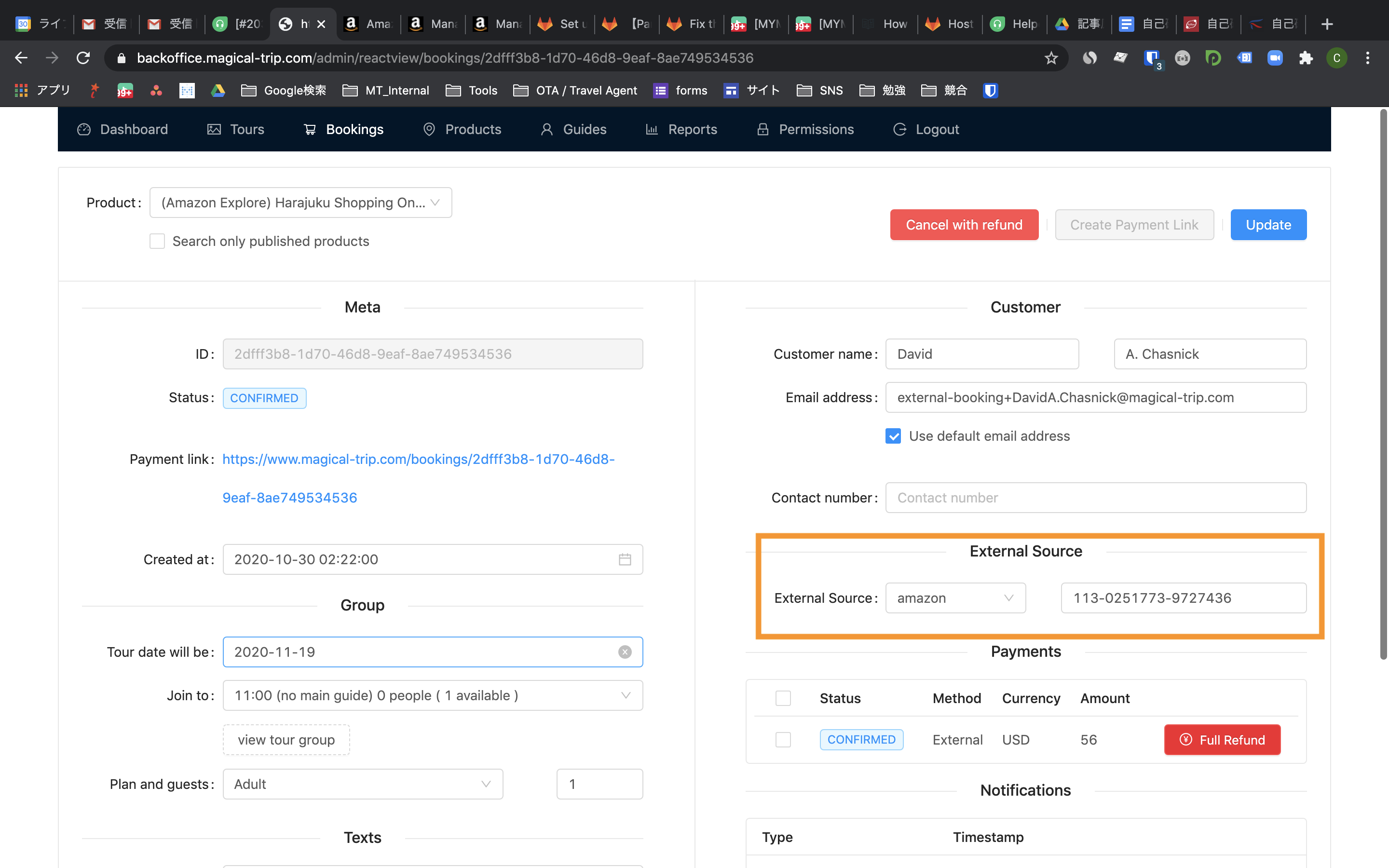Expand the Join to time slot dropdown
The image size is (1389, 868).
point(432,695)
